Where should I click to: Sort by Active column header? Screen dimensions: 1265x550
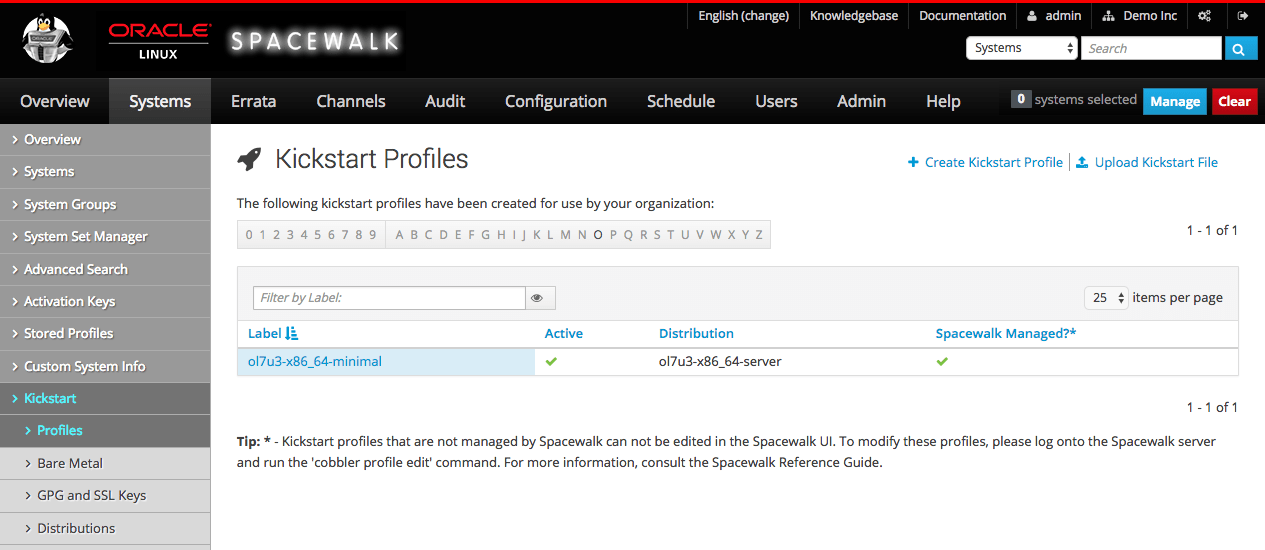point(564,333)
